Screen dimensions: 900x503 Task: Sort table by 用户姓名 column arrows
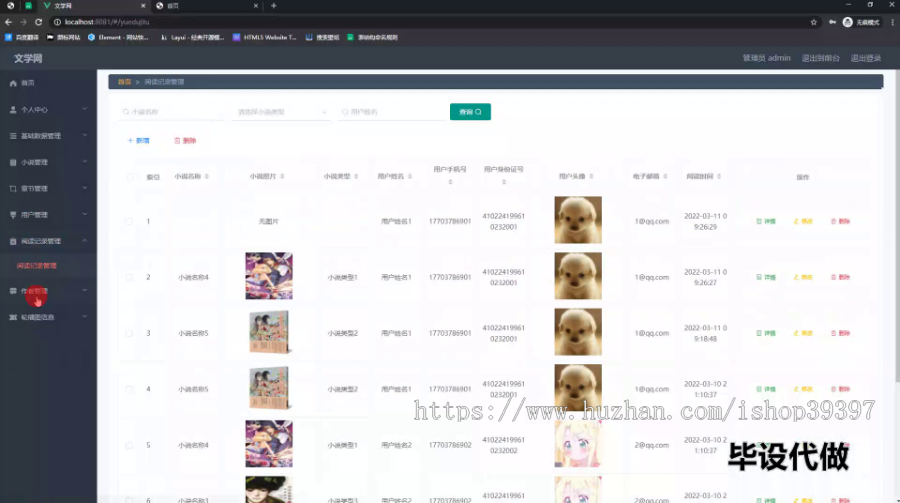pos(410,176)
